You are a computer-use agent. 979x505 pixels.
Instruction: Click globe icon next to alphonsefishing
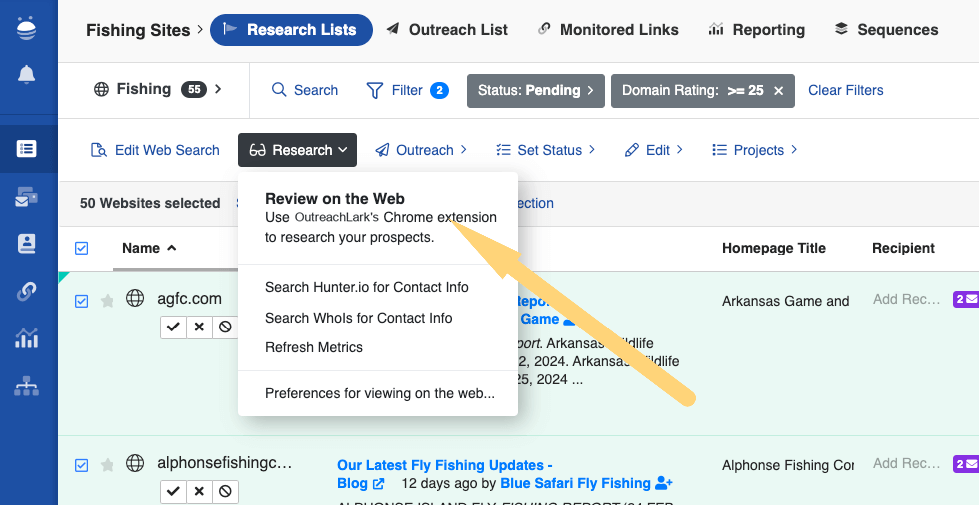click(x=135, y=463)
